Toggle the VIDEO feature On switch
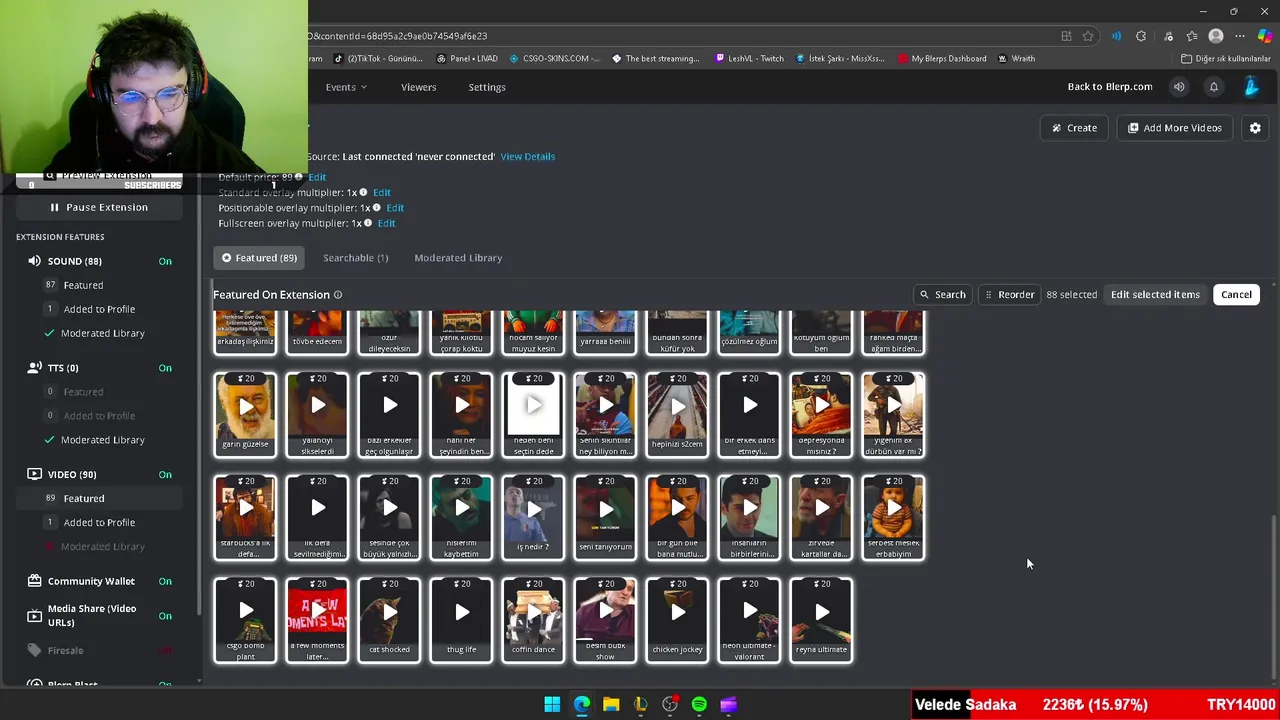The height and width of the screenshot is (720, 1280). pyautogui.click(x=165, y=474)
